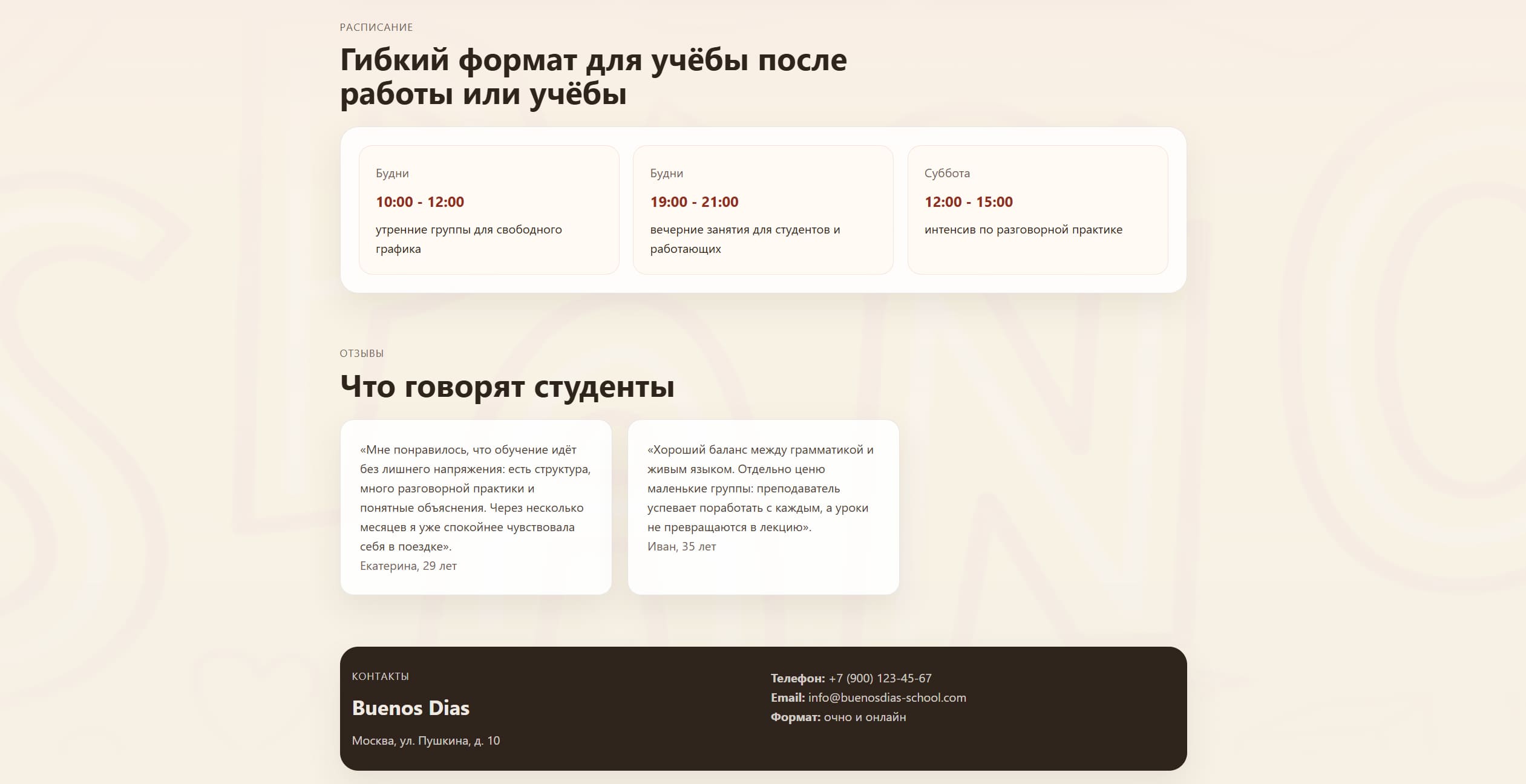This screenshot has height=784, width=1526.
Task: Click the ОТЗЫВЫ section label
Action: point(361,353)
